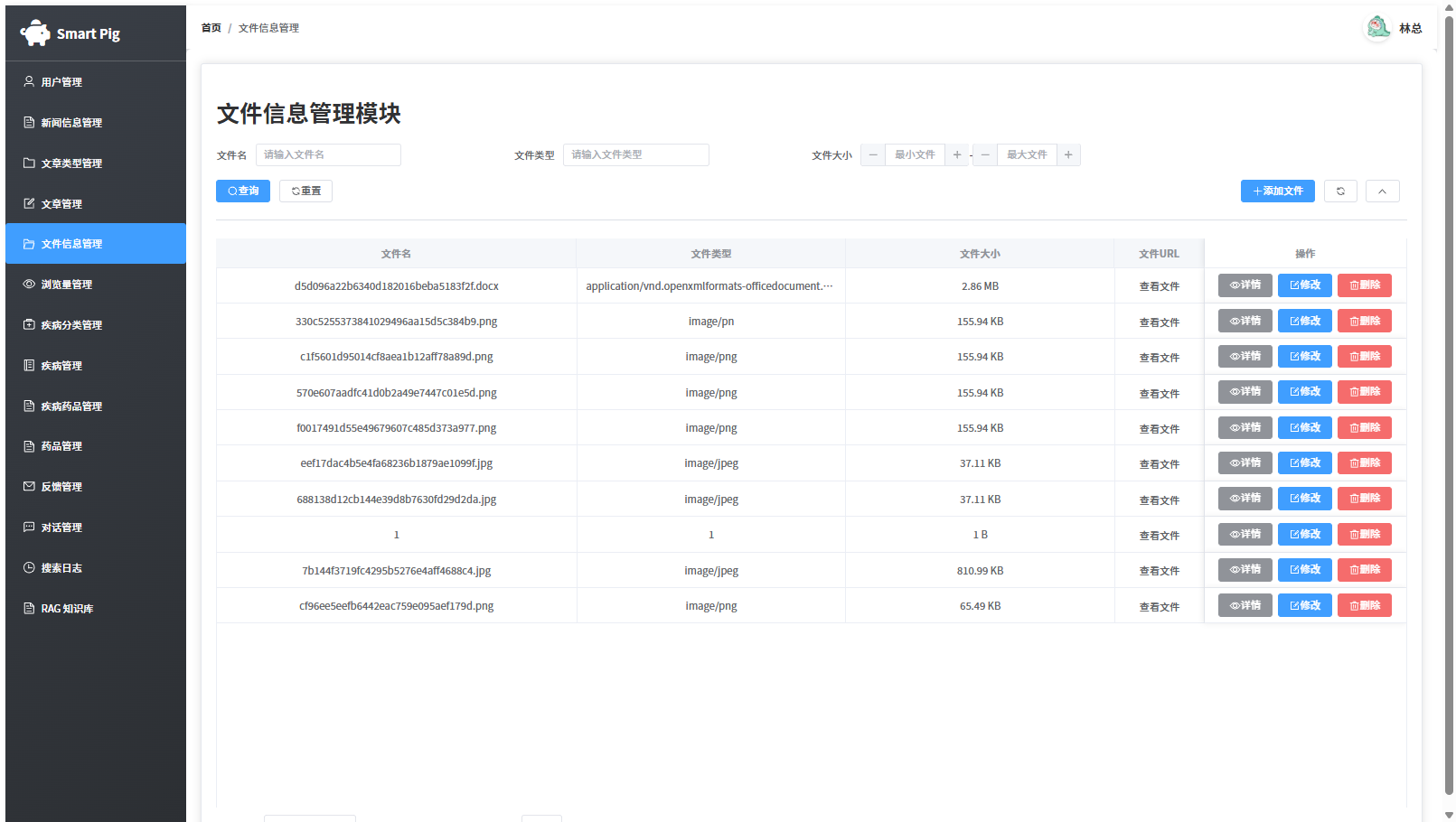Focus the 文件类型 input field

tap(636, 155)
